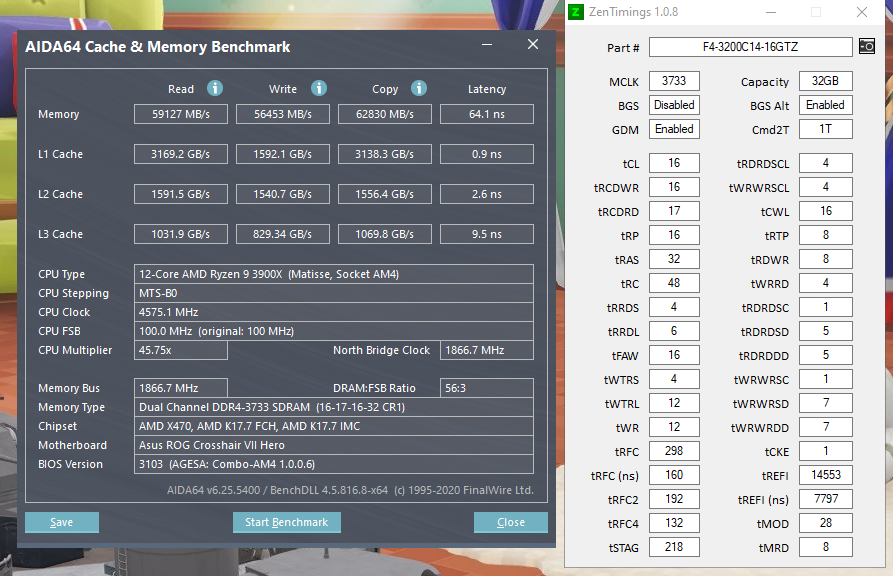Viewport: 893px width, 576px height.
Task: Click the Memory Read value 59127 MB/s
Action: 181,114
